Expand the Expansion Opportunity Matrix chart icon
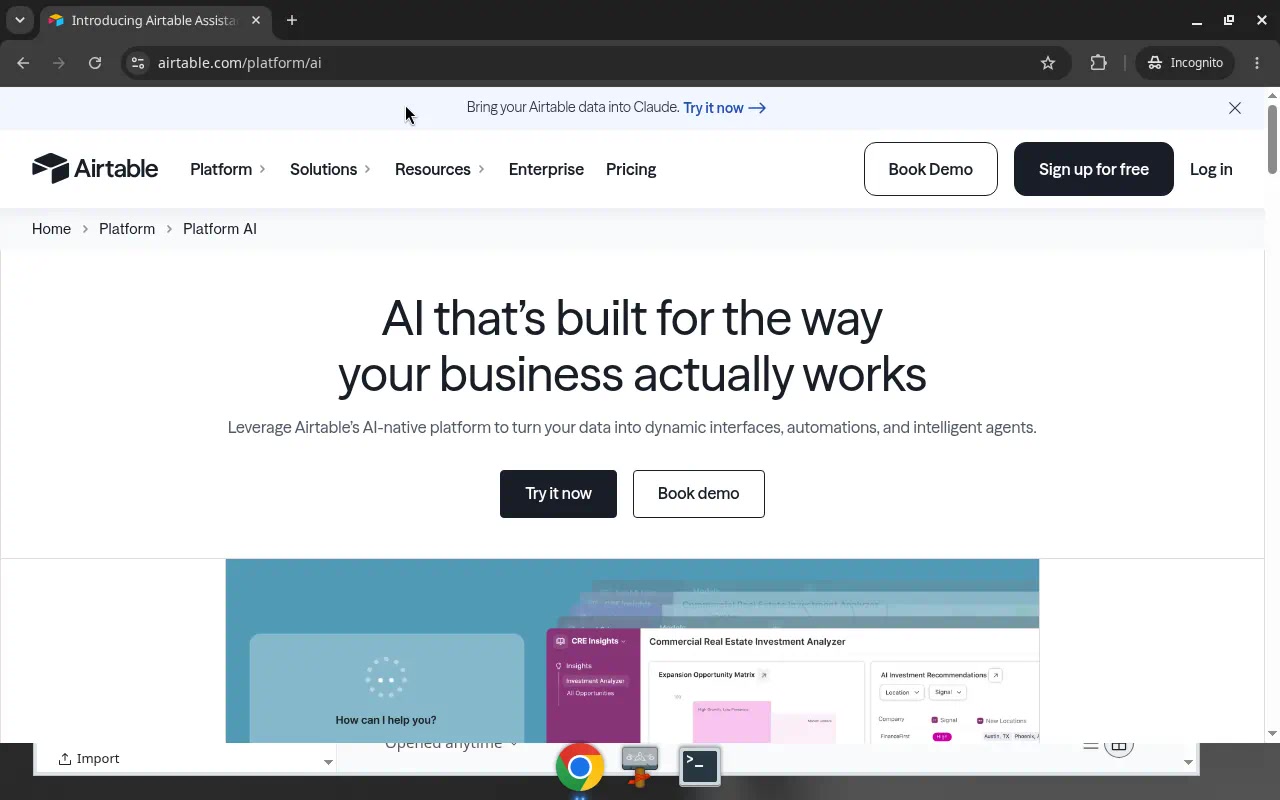 click(x=764, y=675)
